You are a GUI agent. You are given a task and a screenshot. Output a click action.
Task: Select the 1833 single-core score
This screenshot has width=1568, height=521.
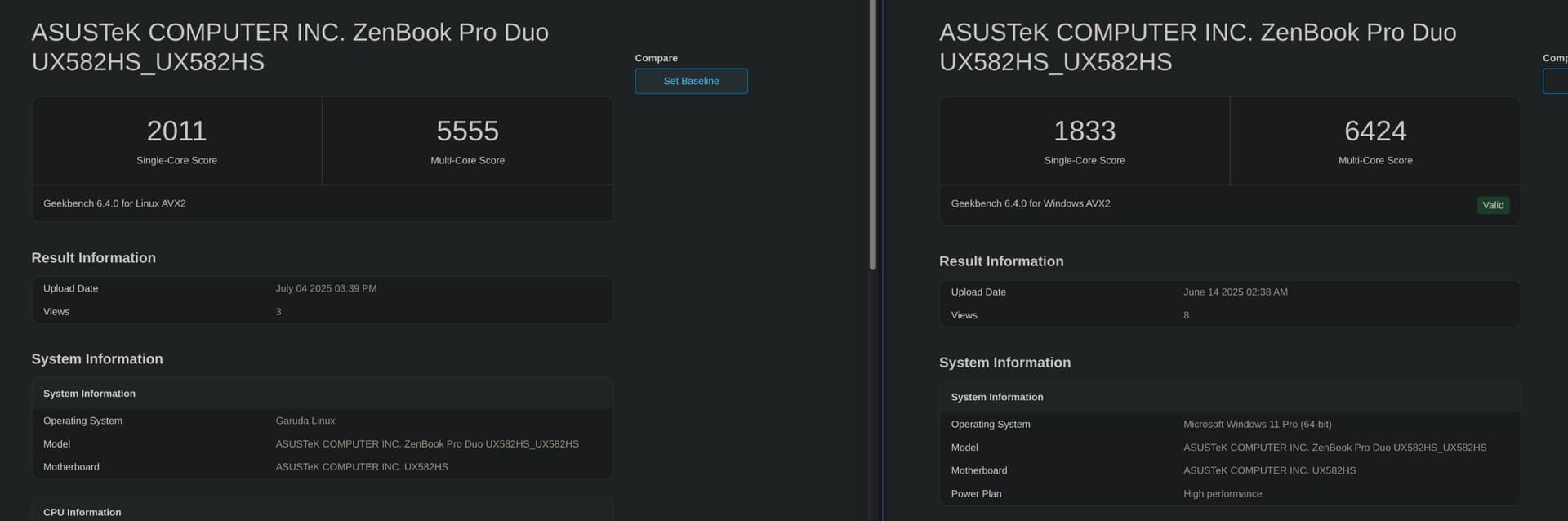click(x=1085, y=131)
